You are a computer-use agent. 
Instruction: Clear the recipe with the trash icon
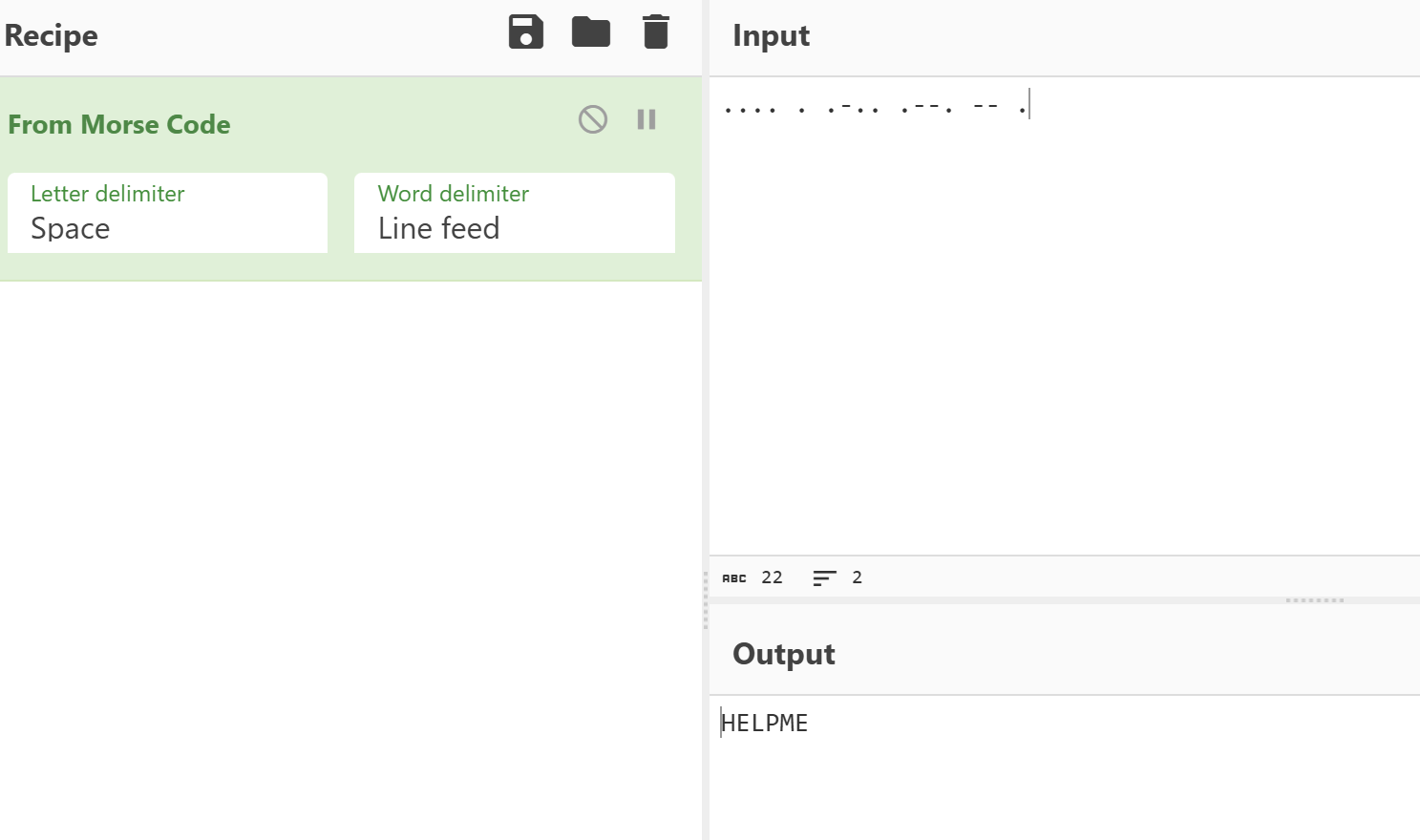point(656,32)
